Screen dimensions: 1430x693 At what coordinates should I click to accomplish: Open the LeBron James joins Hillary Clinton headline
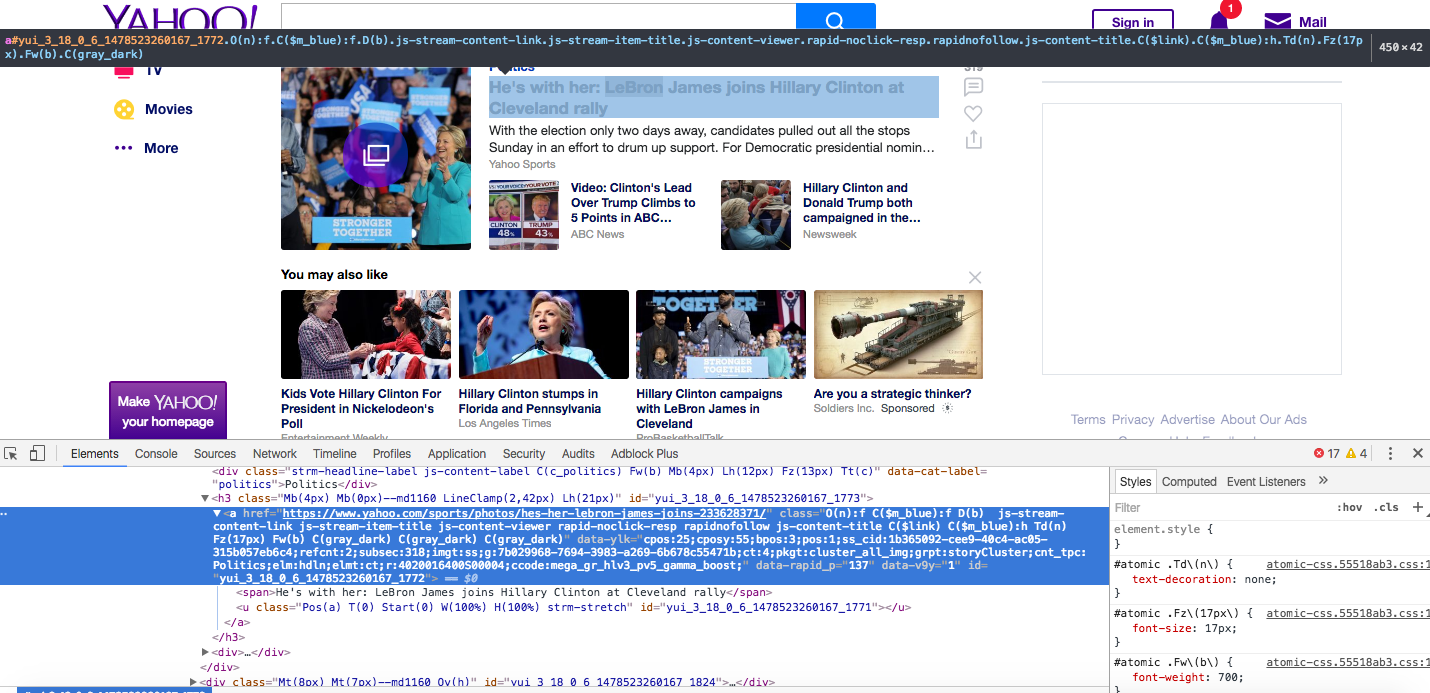(713, 97)
